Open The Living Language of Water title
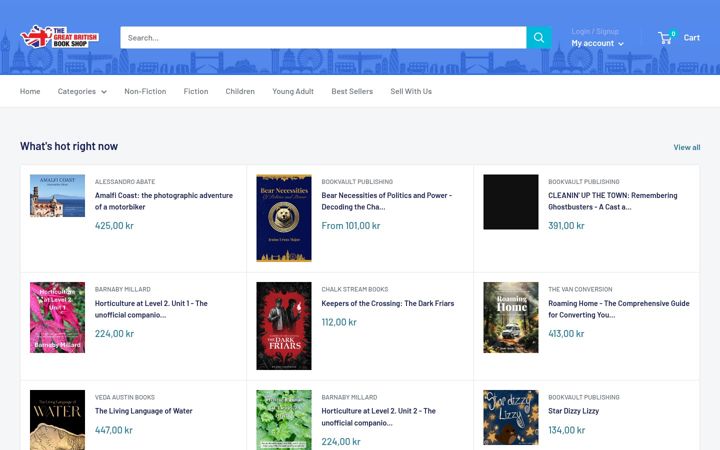The height and width of the screenshot is (450, 720). pos(143,411)
